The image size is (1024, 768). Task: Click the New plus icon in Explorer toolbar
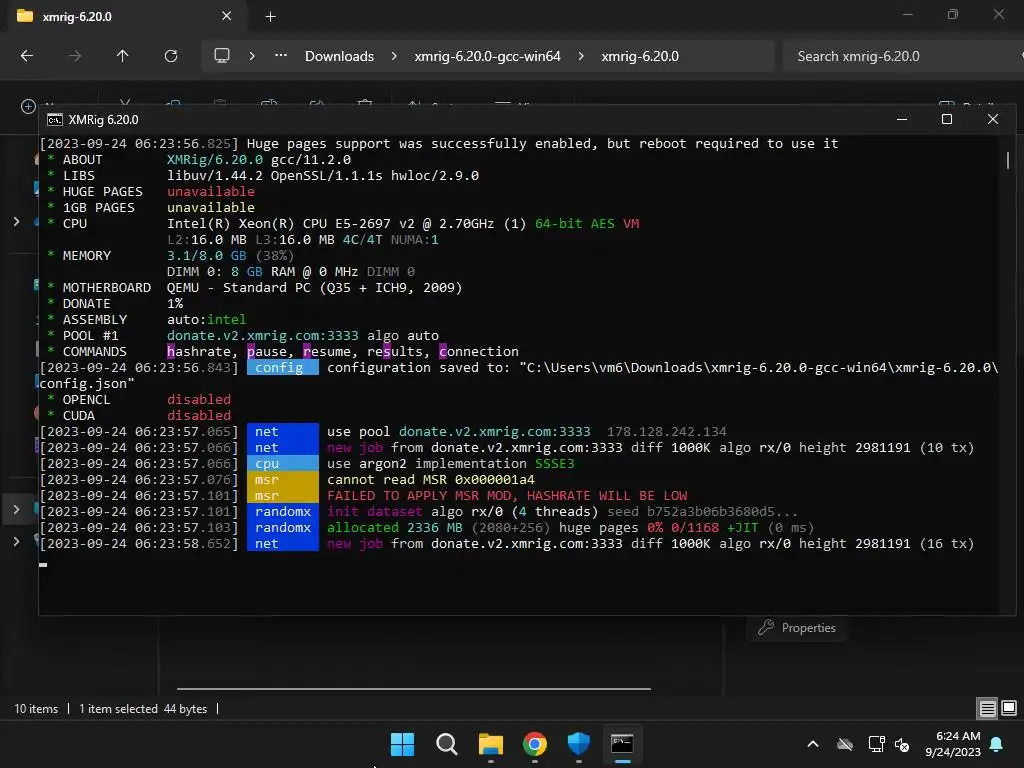(28, 106)
